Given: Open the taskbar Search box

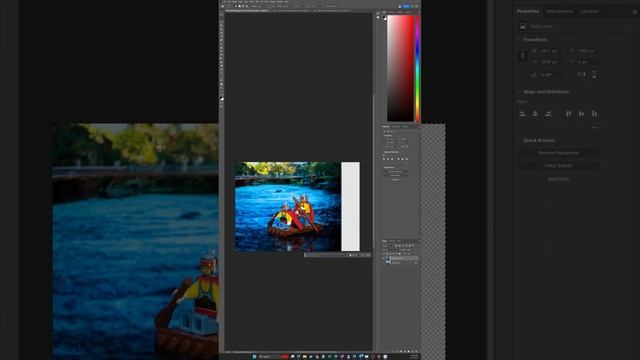Looking at the screenshot, I should tap(273, 357).
